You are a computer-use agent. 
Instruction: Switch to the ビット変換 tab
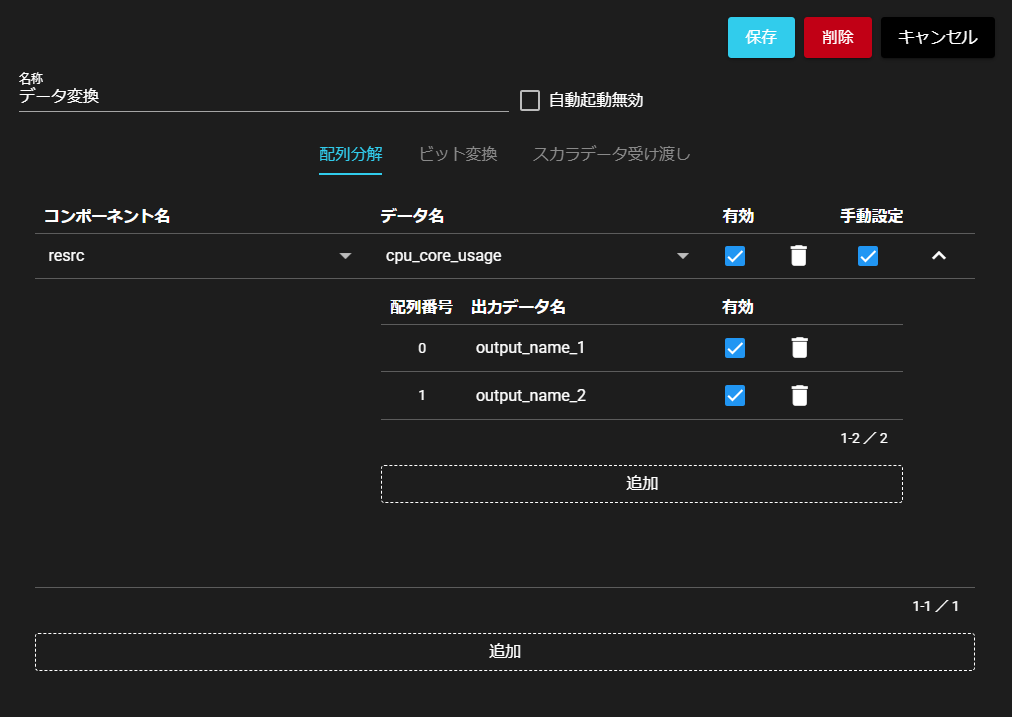[458, 154]
